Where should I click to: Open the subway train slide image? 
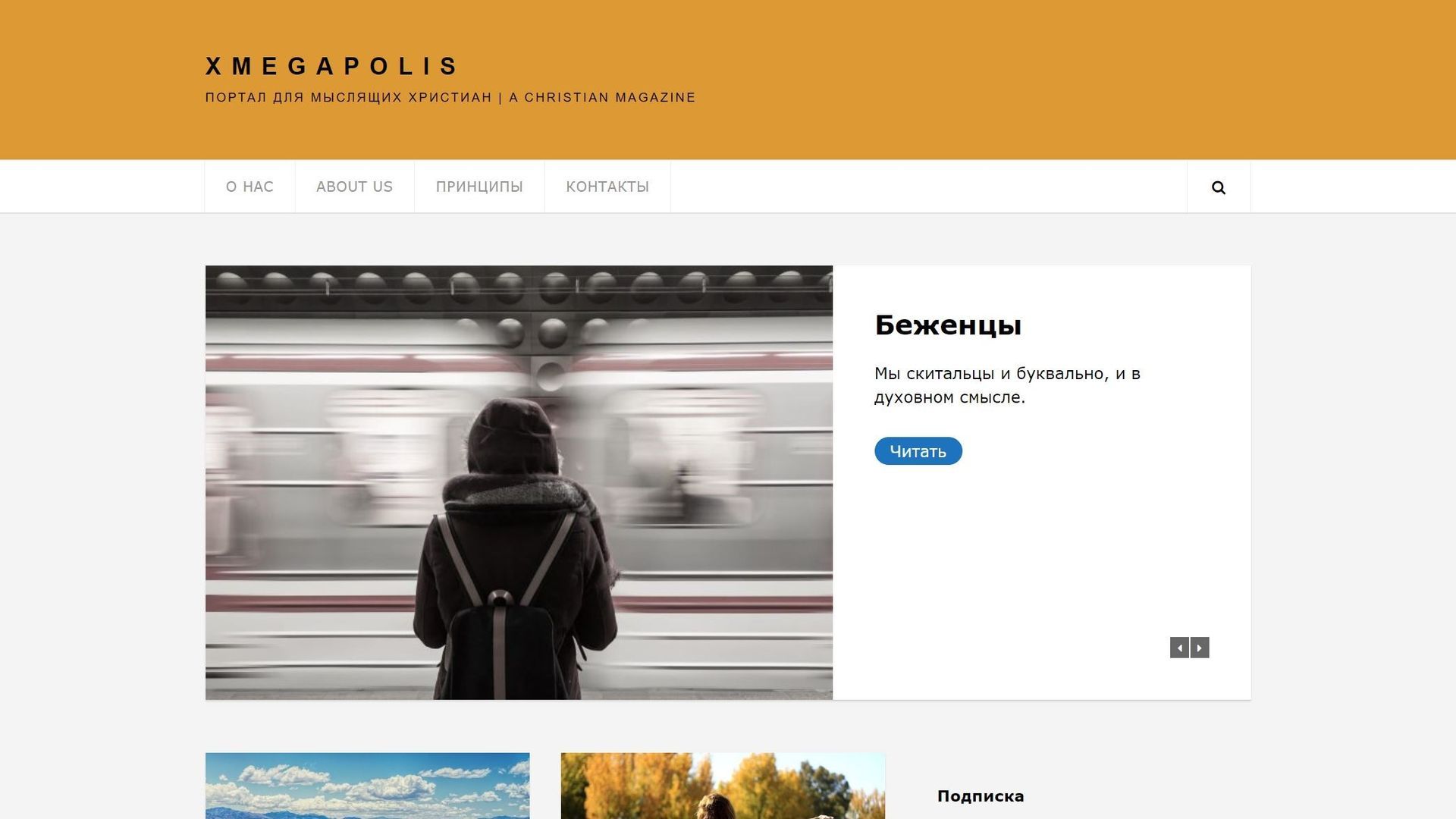click(x=519, y=482)
